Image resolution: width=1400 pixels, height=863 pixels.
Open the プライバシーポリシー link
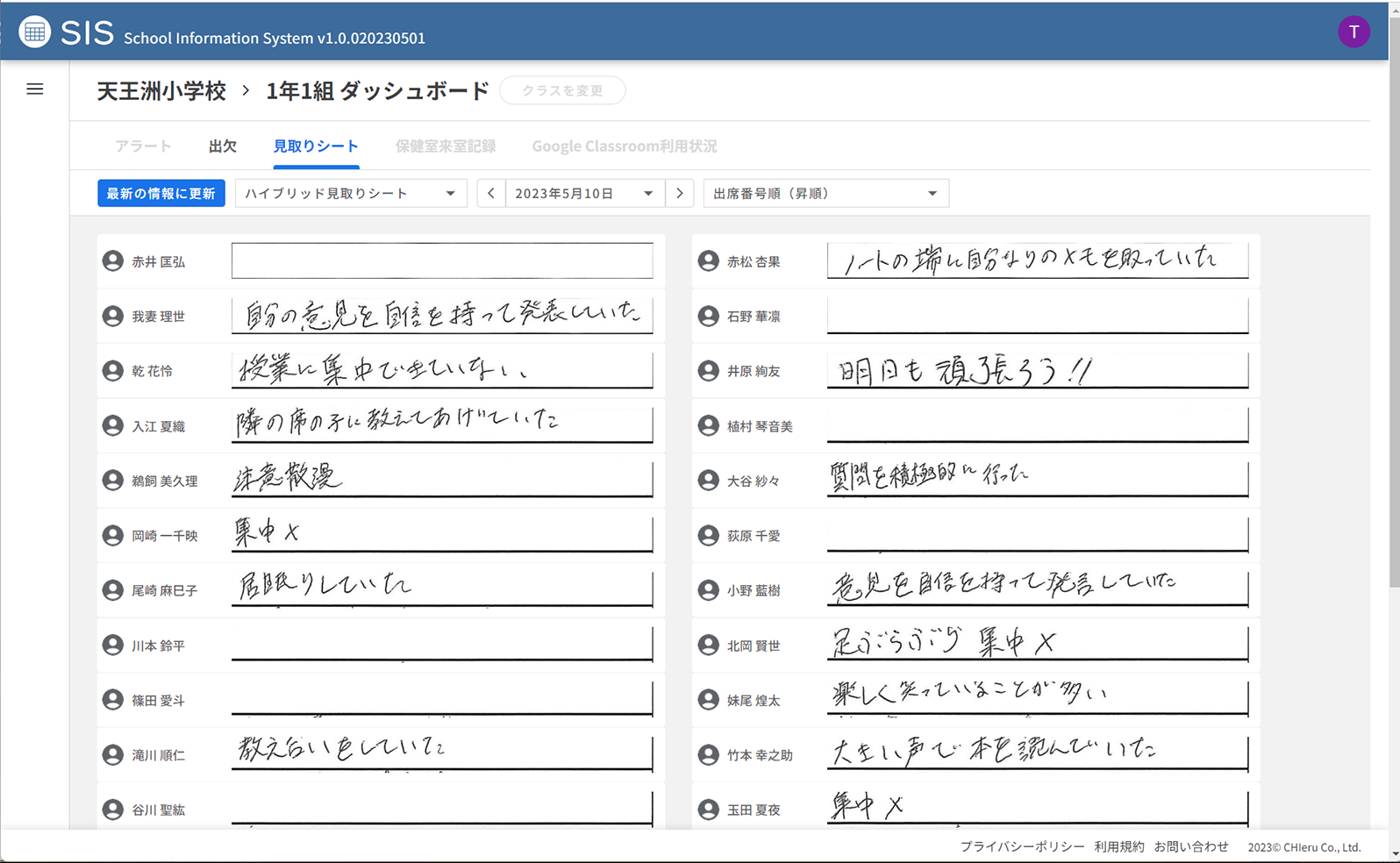pyautogui.click(x=1022, y=846)
